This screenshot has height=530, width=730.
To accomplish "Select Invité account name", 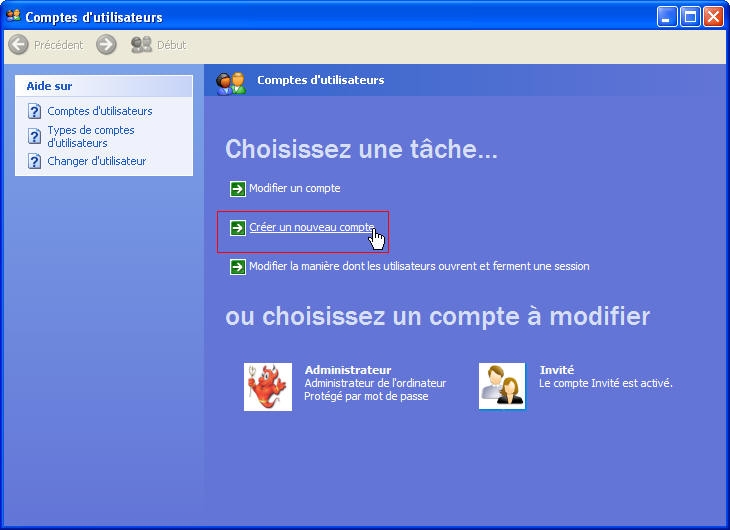I will point(557,370).
